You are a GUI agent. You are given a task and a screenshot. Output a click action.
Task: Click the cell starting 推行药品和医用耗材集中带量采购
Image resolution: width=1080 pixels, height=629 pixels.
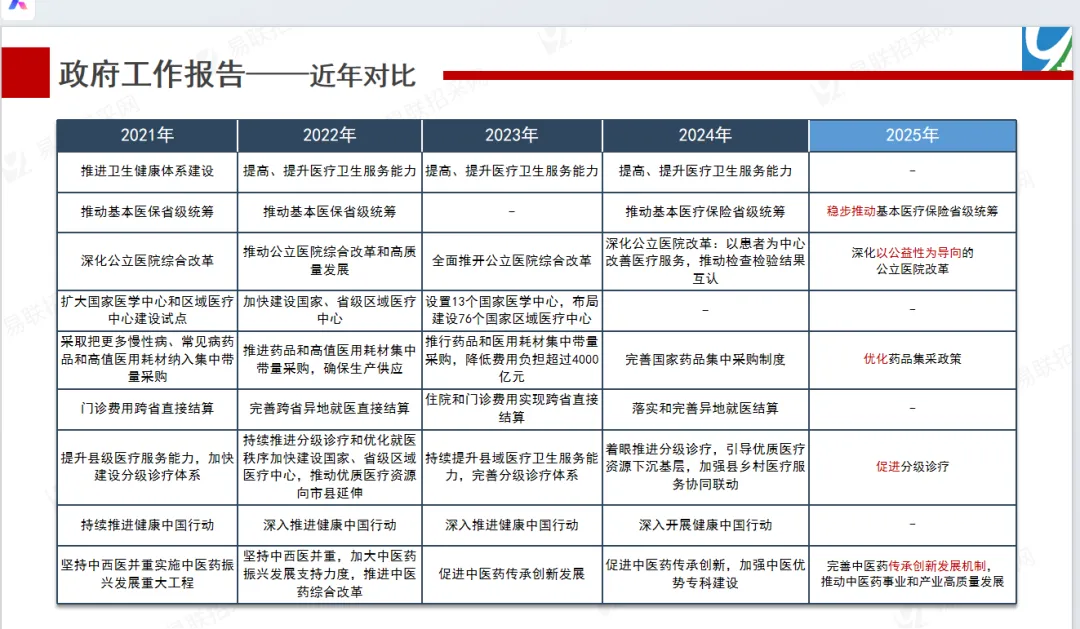pyautogui.click(x=511, y=360)
